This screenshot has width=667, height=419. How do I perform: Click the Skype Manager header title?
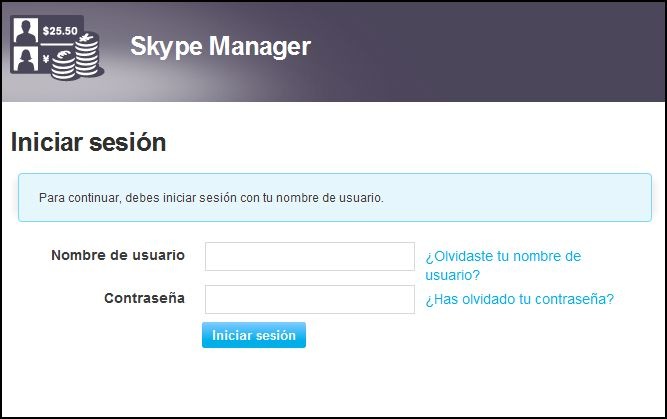coord(220,47)
